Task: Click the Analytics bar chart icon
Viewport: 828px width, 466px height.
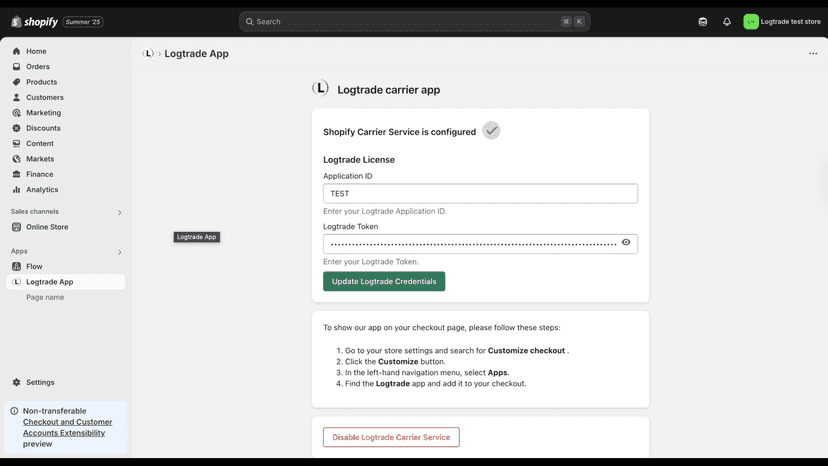Action: point(16,189)
